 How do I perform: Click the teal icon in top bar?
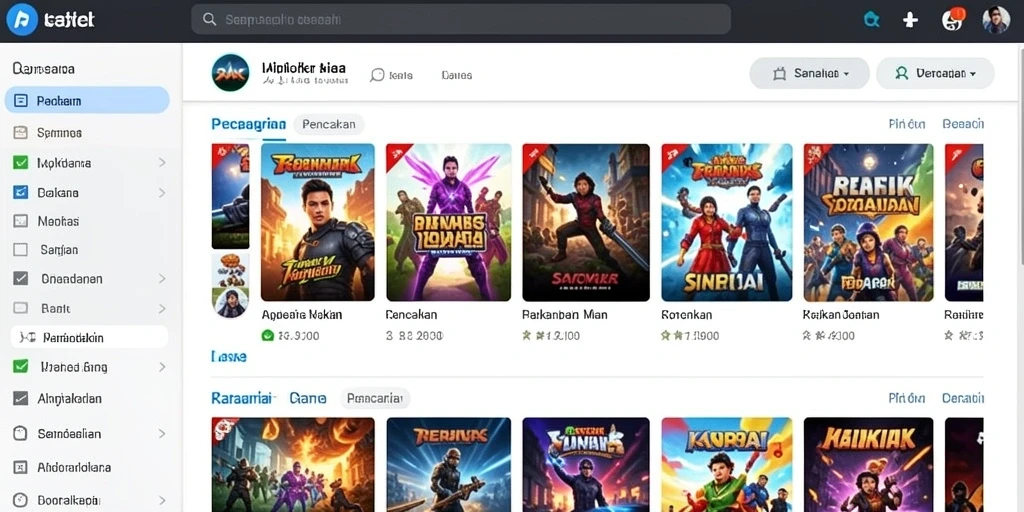(871, 20)
